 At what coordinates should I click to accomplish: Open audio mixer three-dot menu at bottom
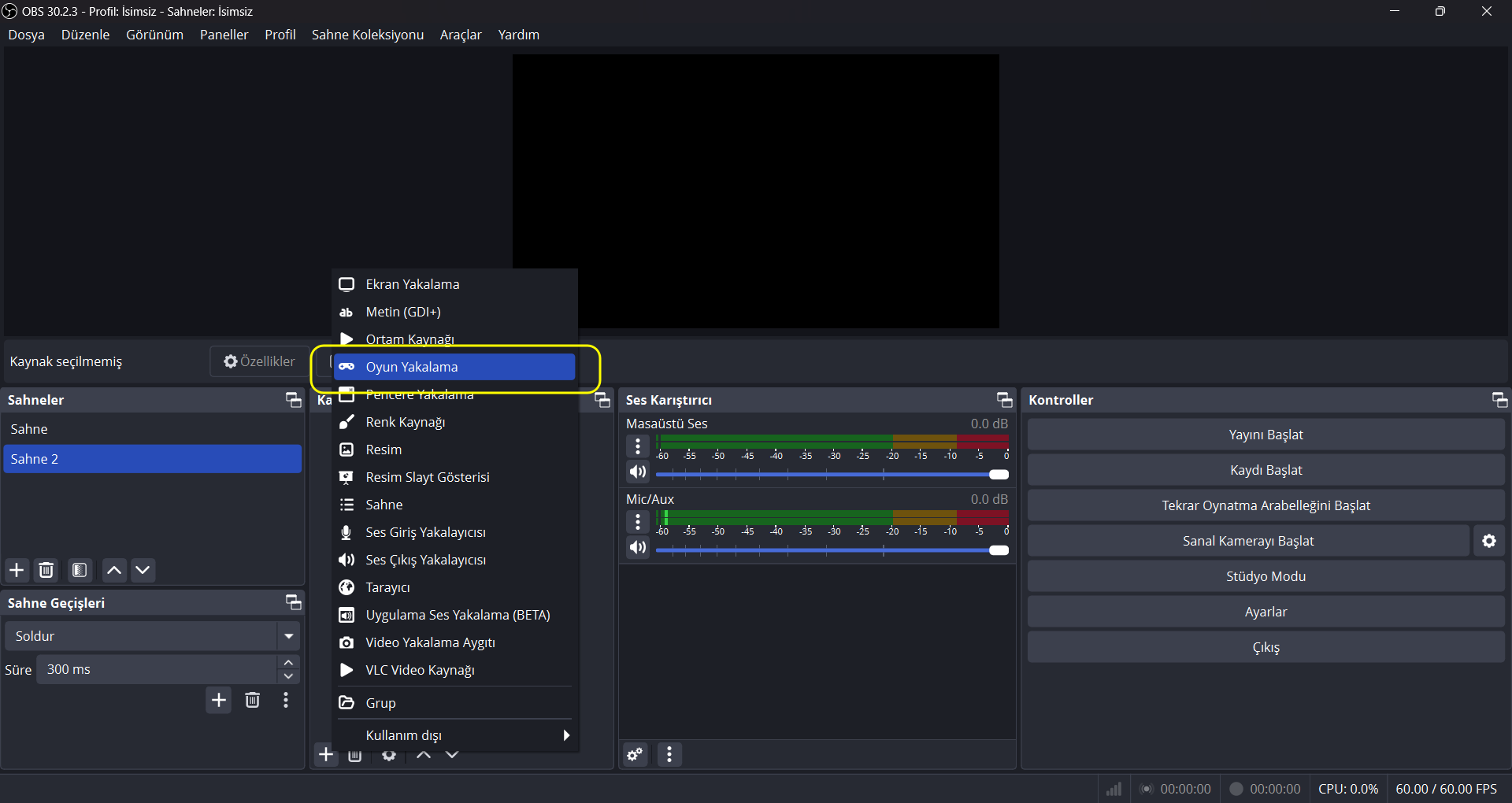[x=669, y=755]
